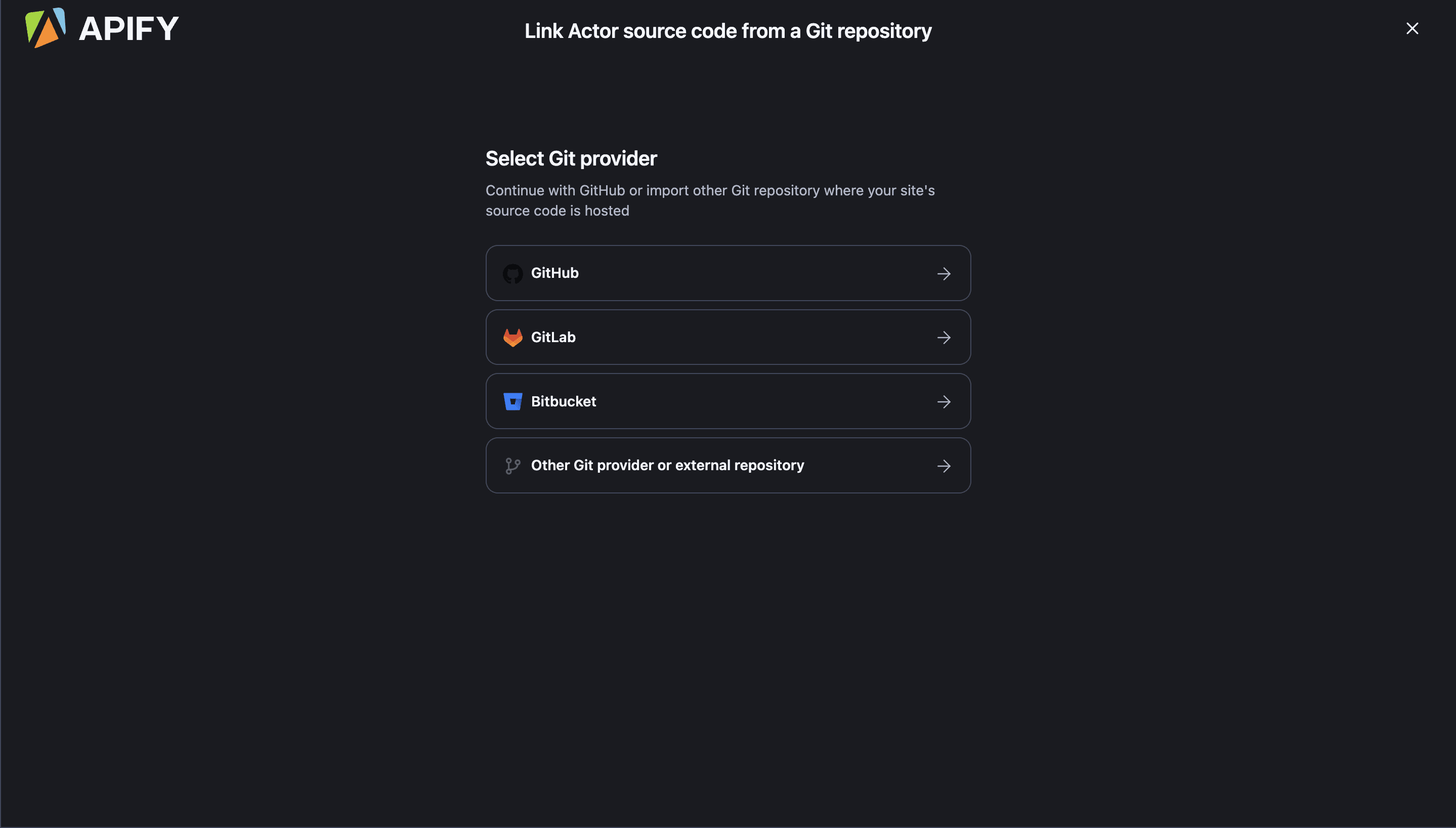Dismiss the Git repository linking dialog
Screen dimensions: 1456x828
point(1412,28)
